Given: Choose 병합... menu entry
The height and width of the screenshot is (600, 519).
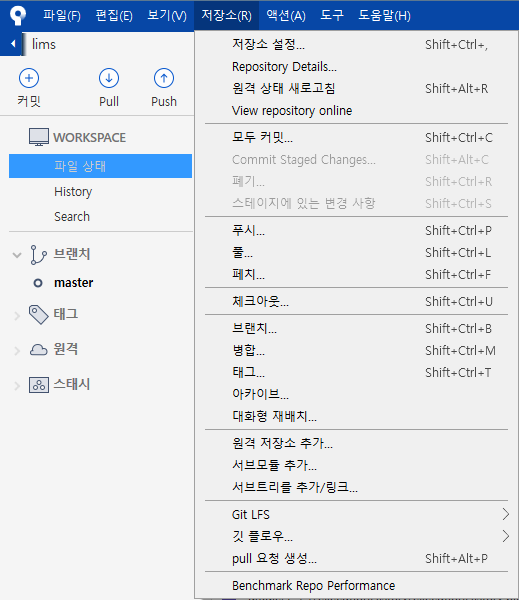Looking at the screenshot, I should (x=356, y=351).
